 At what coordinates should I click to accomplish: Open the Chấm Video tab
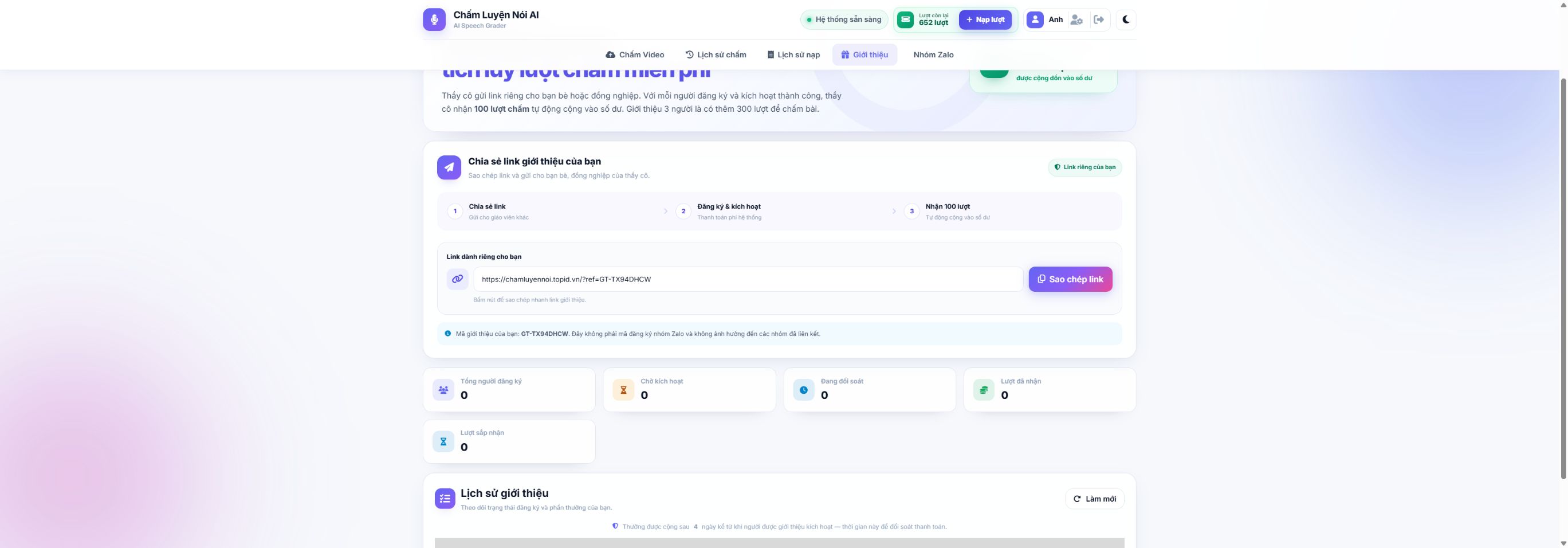[635, 55]
